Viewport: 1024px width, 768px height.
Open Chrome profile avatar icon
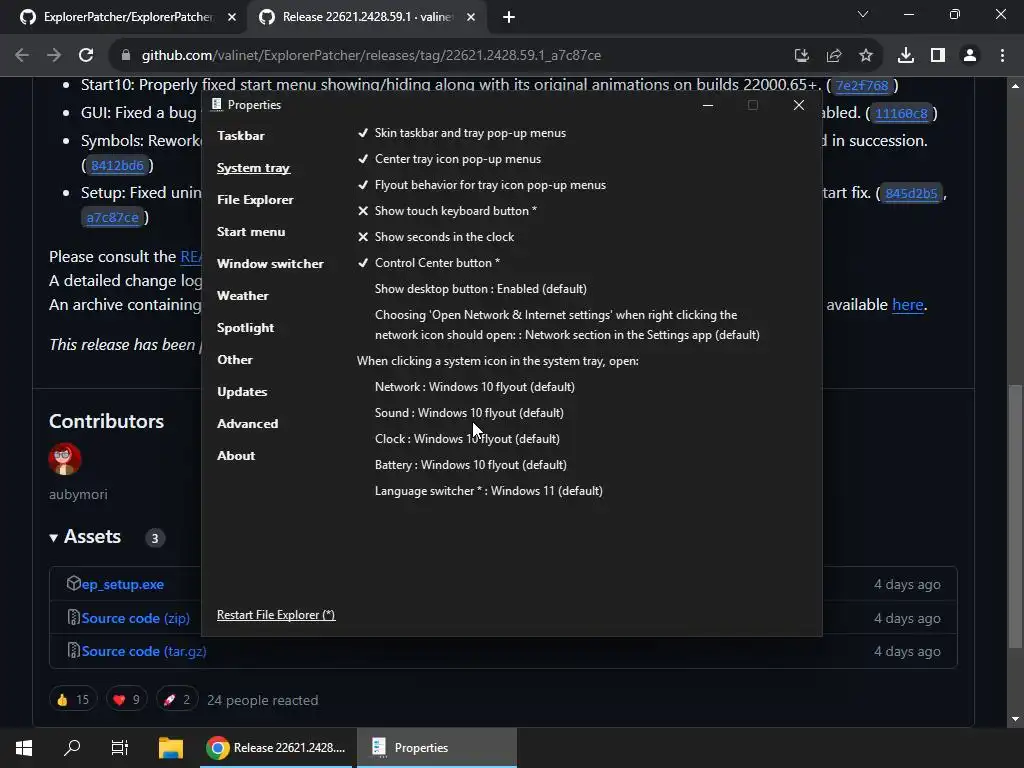point(970,56)
